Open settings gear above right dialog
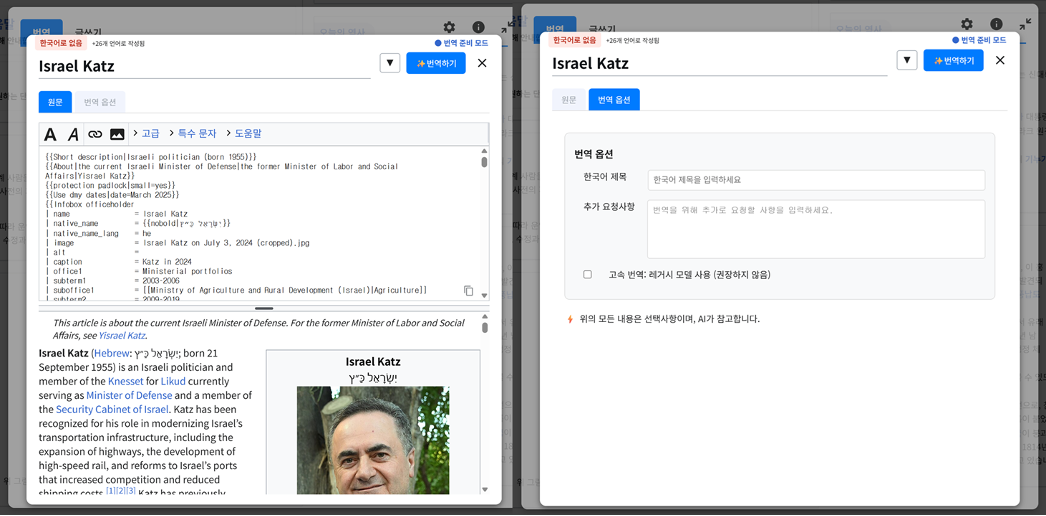The width and height of the screenshot is (1046, 516). pyautogui.click(x=967, y=24)
